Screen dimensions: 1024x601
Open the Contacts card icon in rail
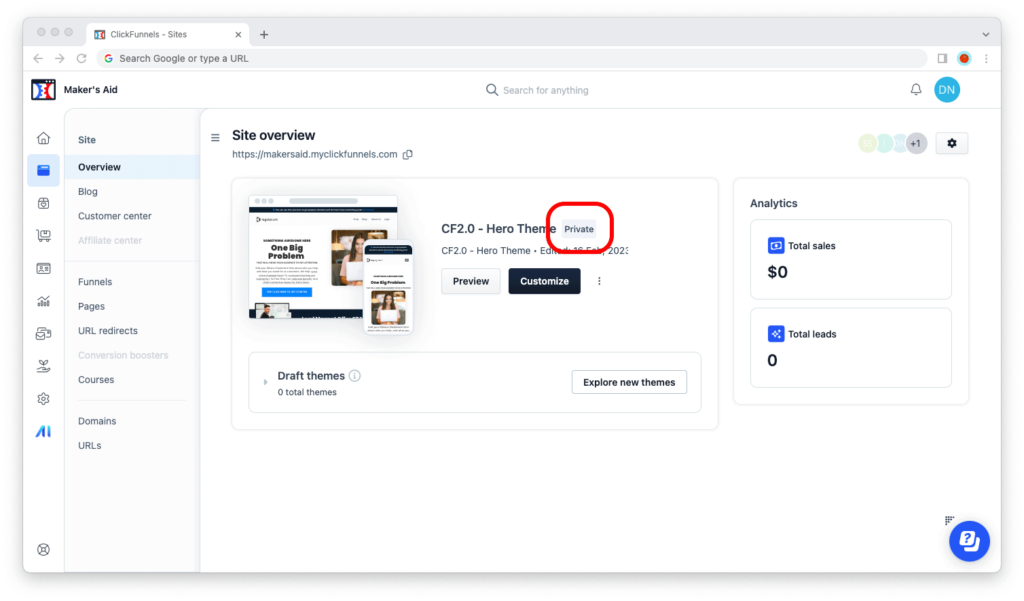coord(44,268)
